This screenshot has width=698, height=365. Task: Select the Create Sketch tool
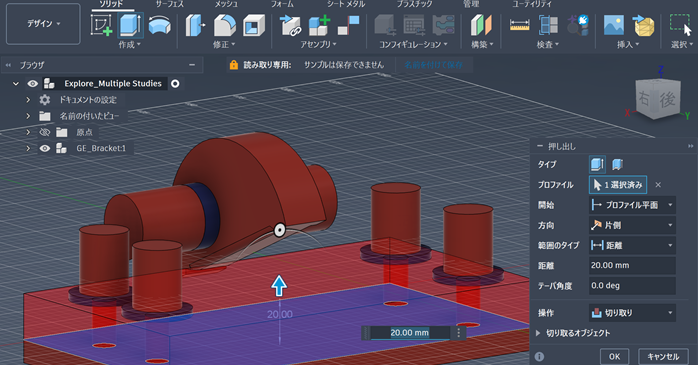point(101,25)
